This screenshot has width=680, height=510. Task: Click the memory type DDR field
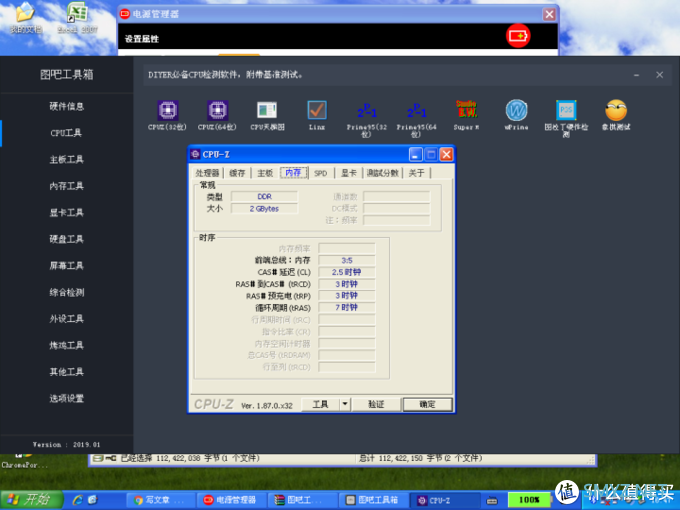point(265,196)
